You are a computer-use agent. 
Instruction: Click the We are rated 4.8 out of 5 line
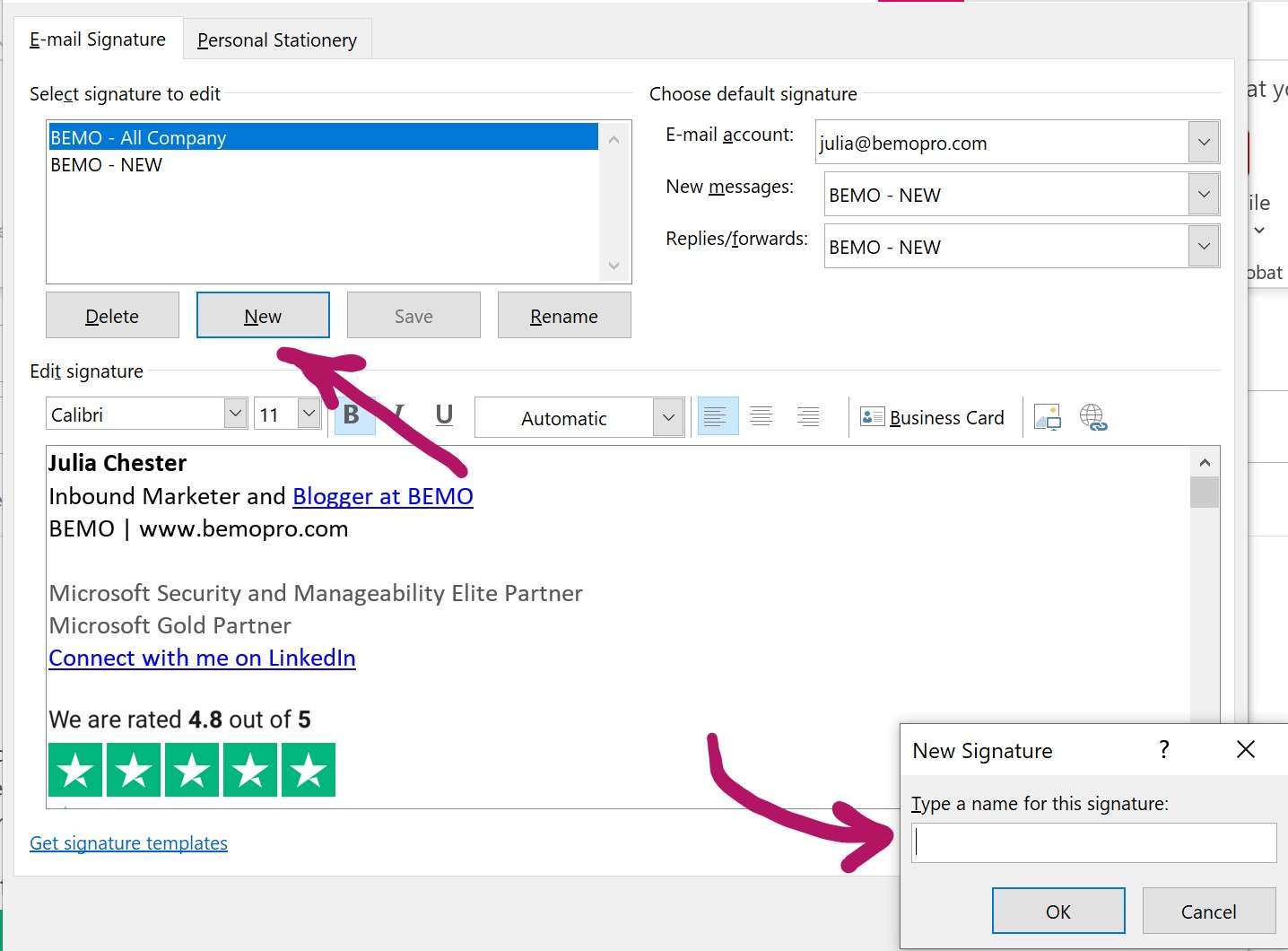coord(179,720)
